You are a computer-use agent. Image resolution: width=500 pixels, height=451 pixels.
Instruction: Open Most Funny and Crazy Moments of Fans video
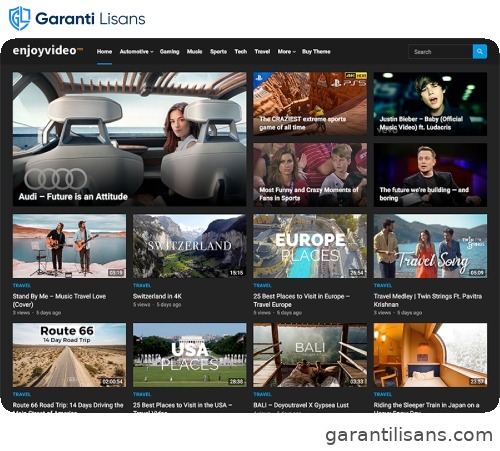[310, 175]
